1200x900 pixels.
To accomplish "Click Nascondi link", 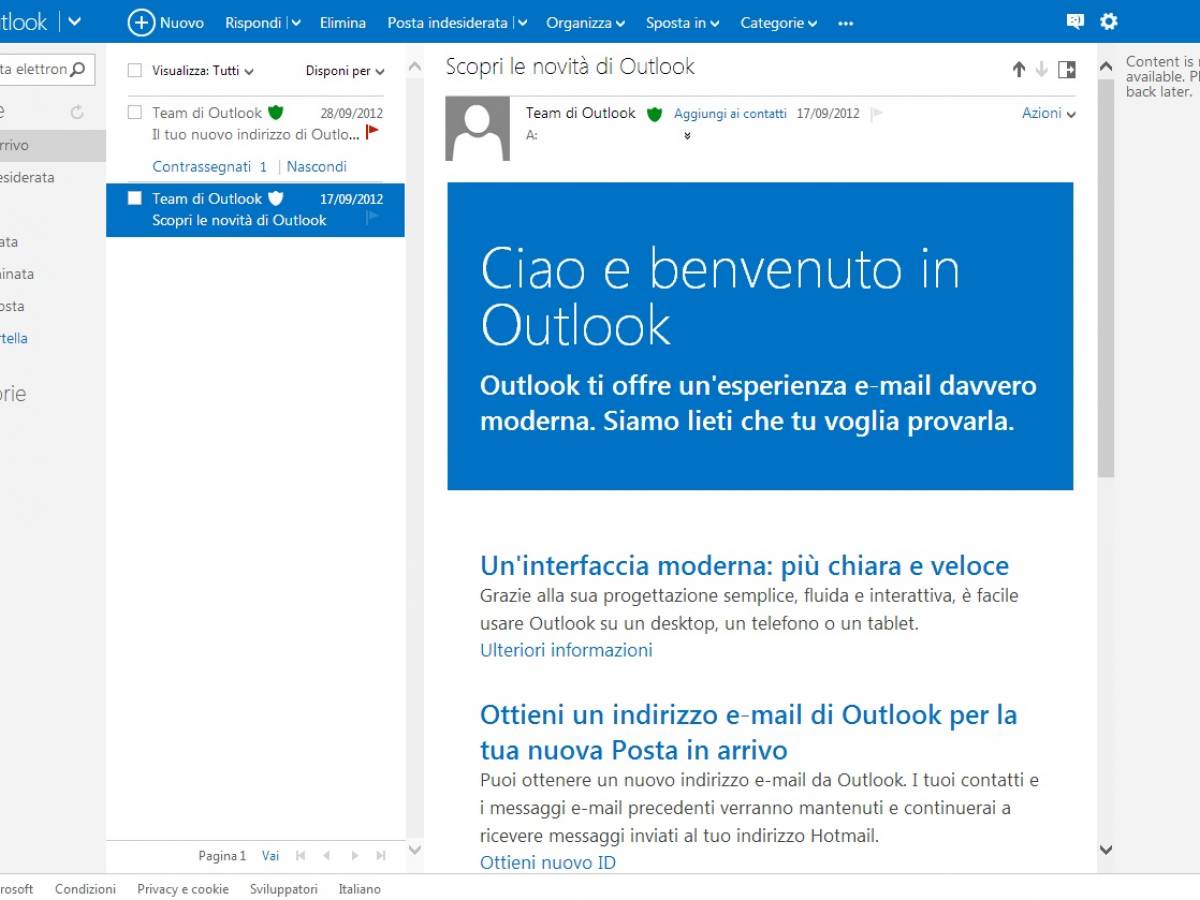I will click(x=317, y=167).
